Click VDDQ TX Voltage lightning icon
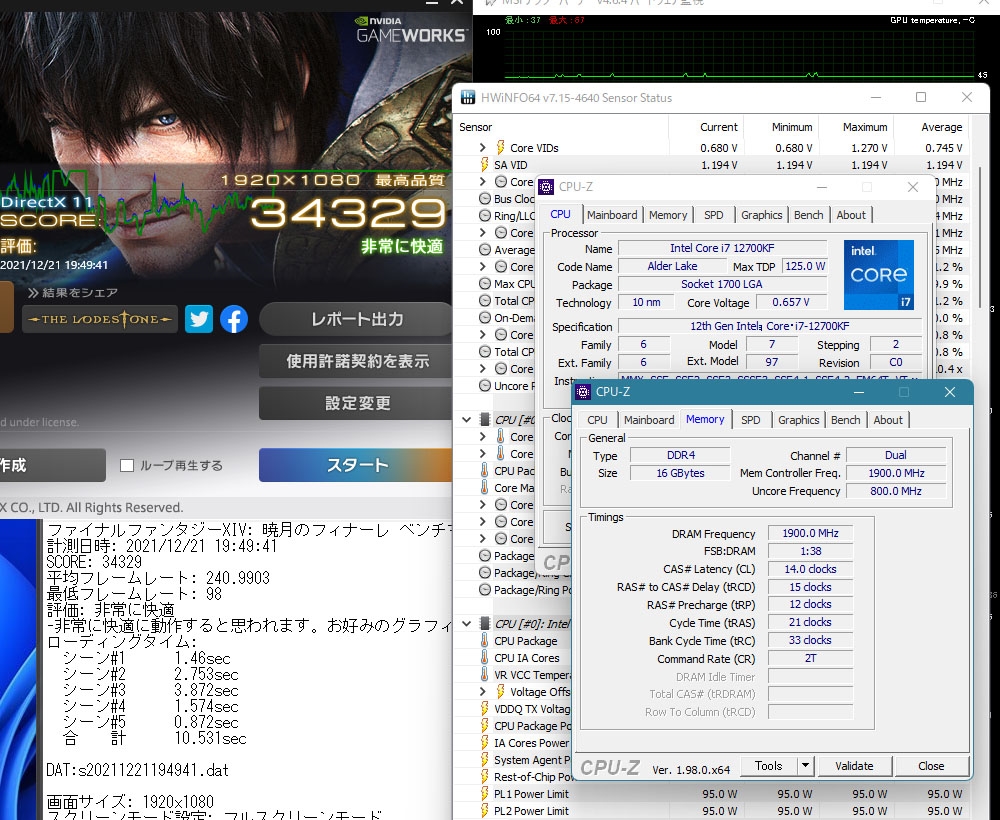The width and height of the screenshot is (1000, 820). (485, 708)
